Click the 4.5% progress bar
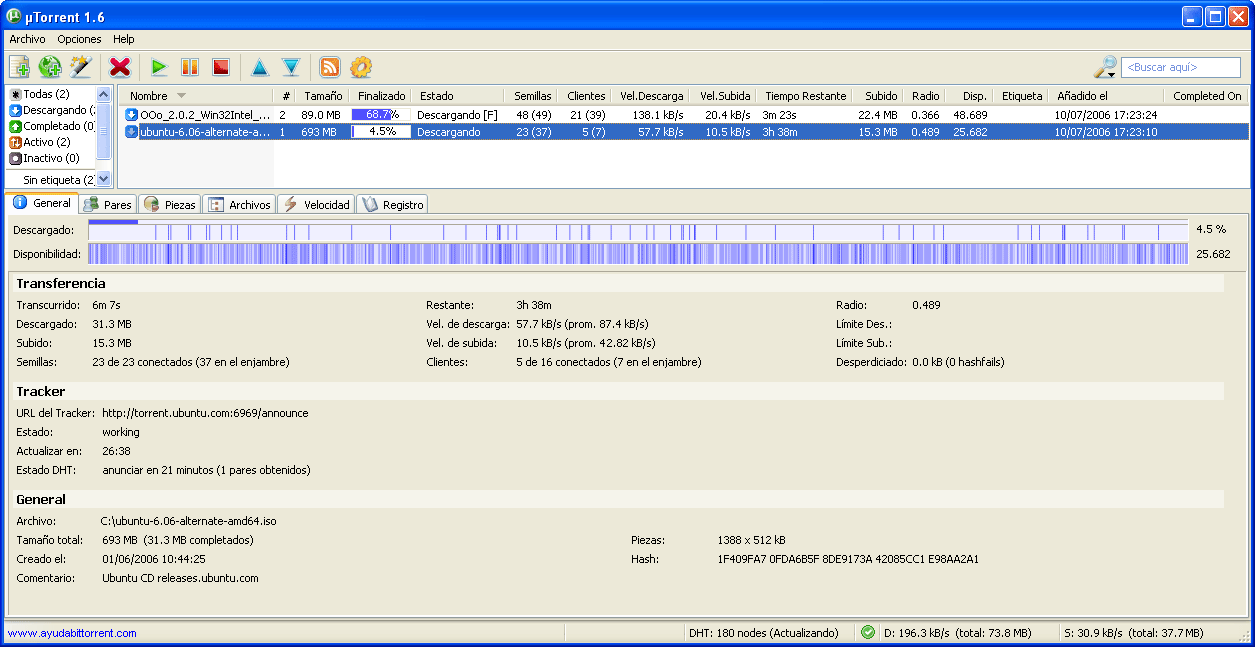The width and height of the screenshot is (1255, 647). 380,132
